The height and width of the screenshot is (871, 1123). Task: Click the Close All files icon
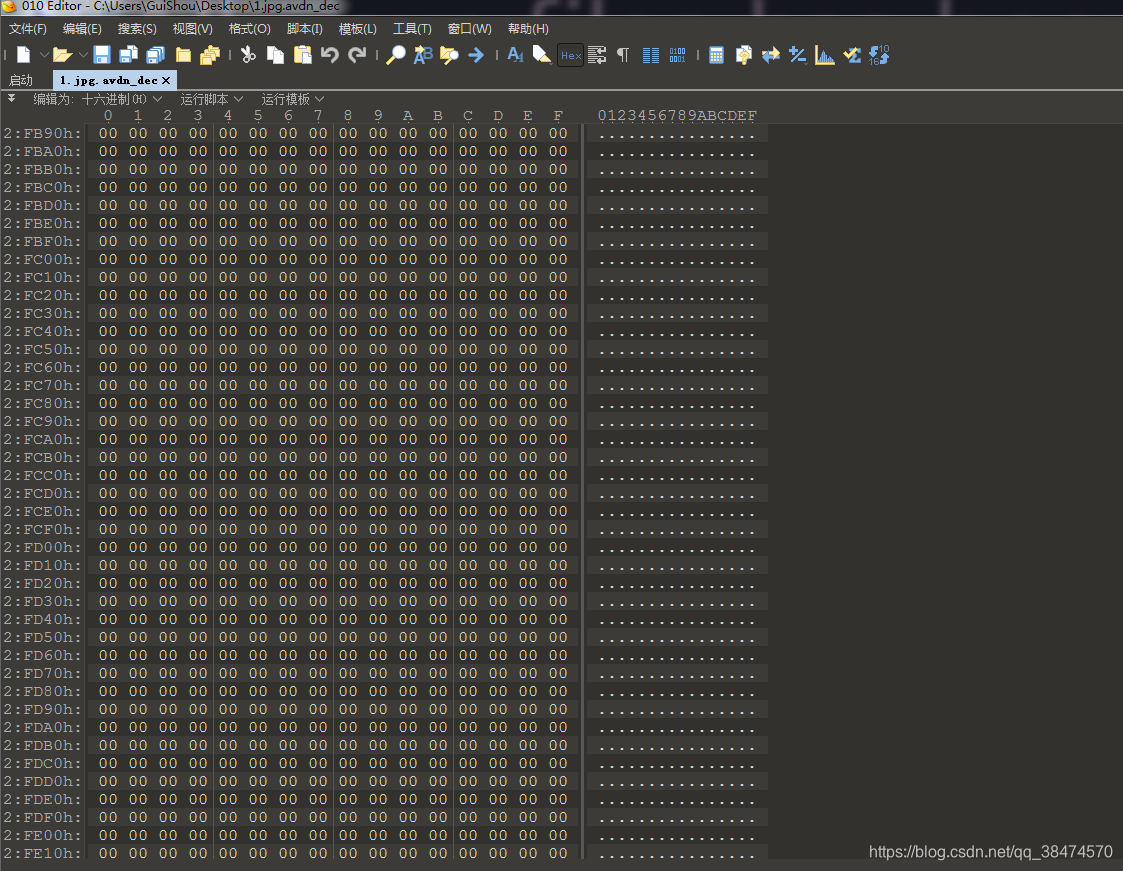tap(210, 55)
